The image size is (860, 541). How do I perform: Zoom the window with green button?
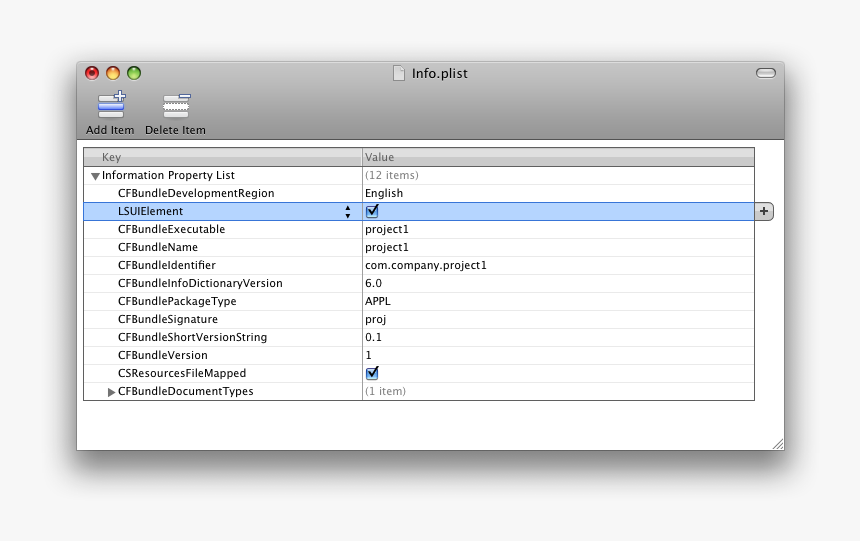point(134,73)
